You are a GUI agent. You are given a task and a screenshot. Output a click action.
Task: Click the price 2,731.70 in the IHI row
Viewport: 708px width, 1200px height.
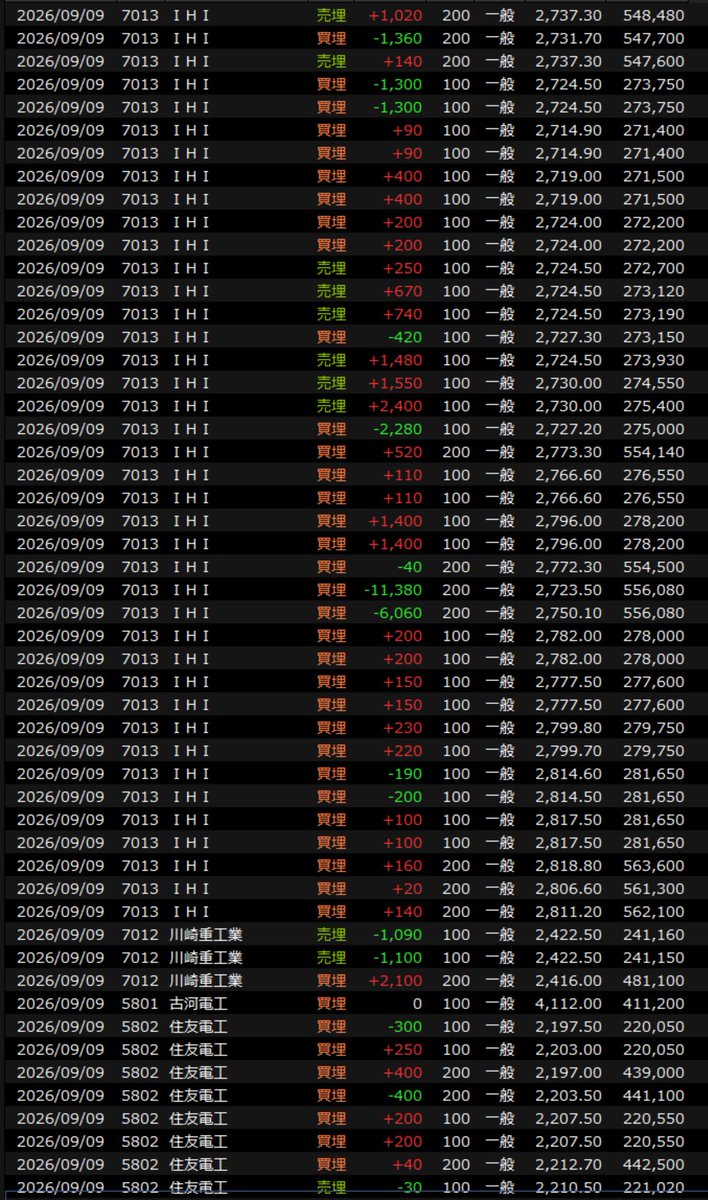[569, 38]
